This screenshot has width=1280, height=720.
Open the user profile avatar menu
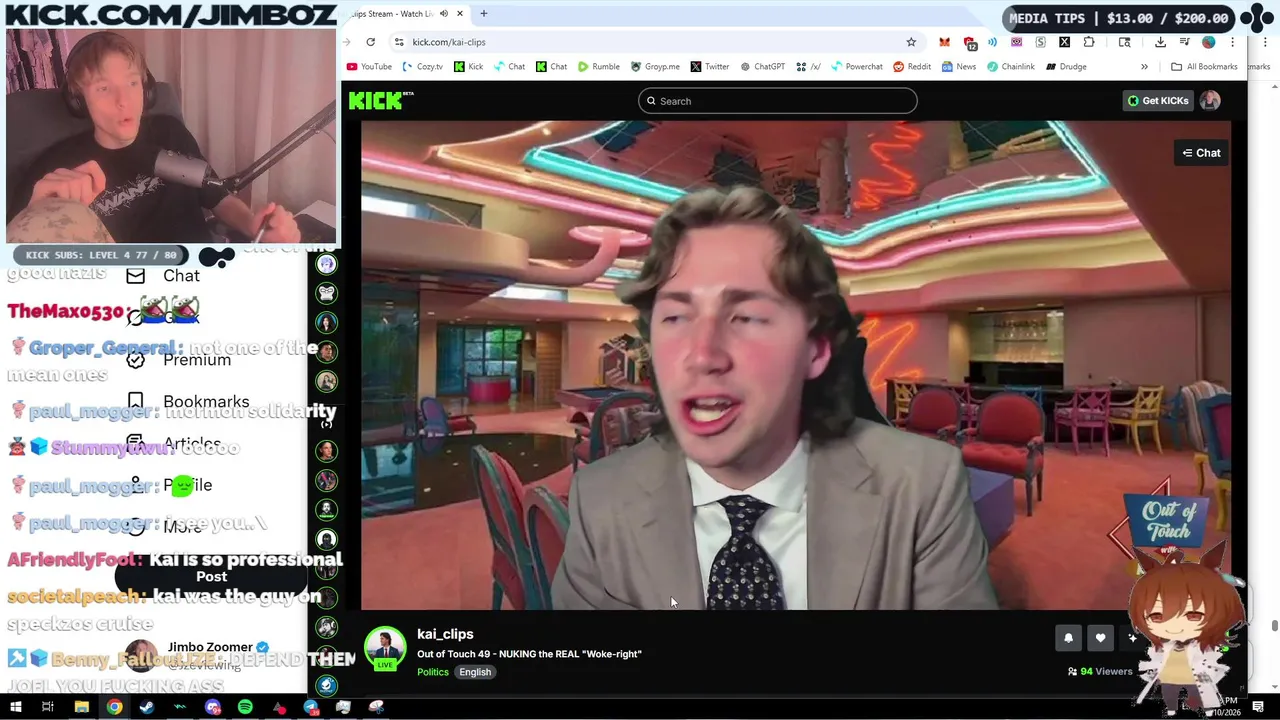[1210, 100]
